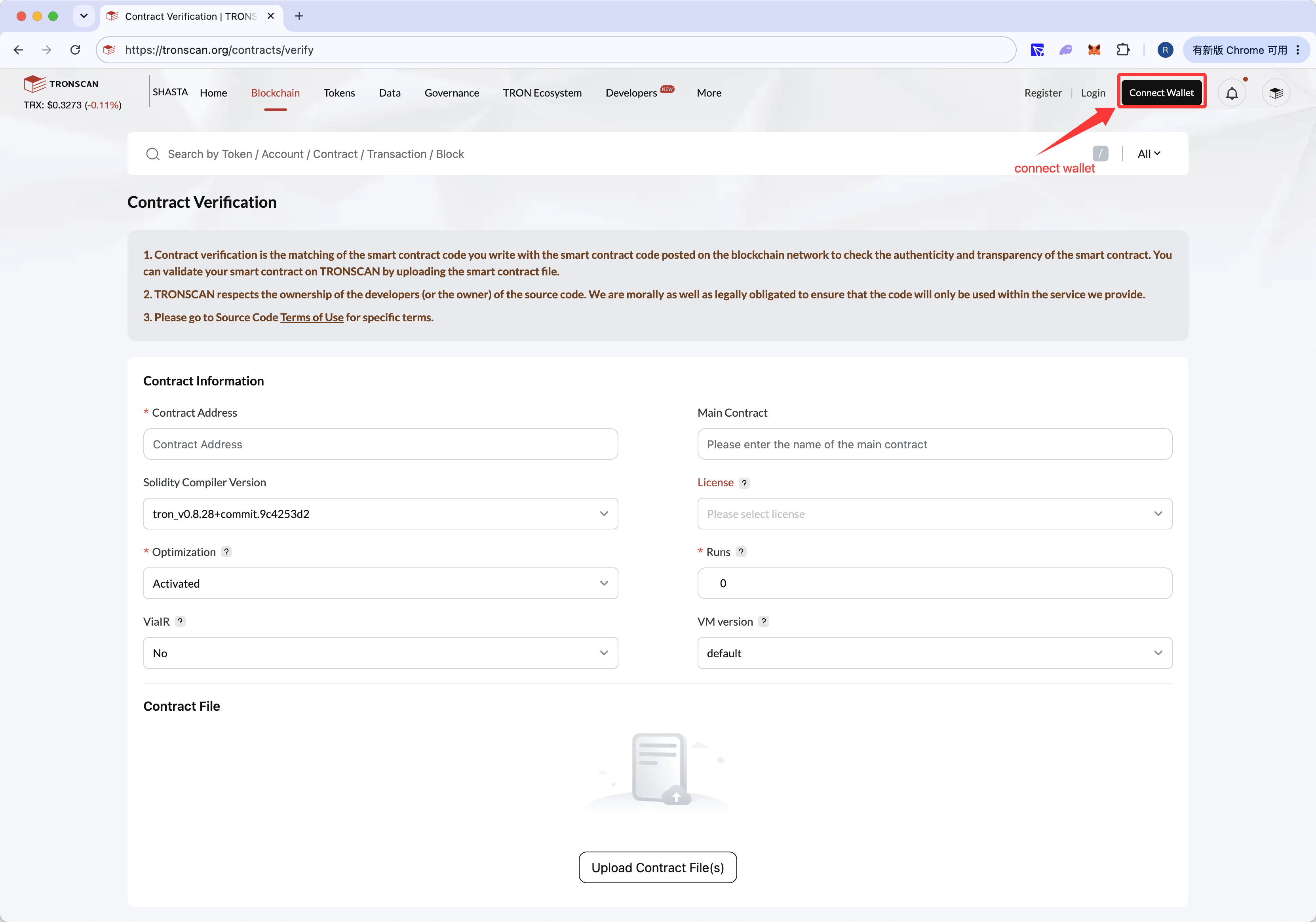This screenshot has height=922, width=1316.
Task: Click the Runs help question mark
Action: [x=741, y=552]
